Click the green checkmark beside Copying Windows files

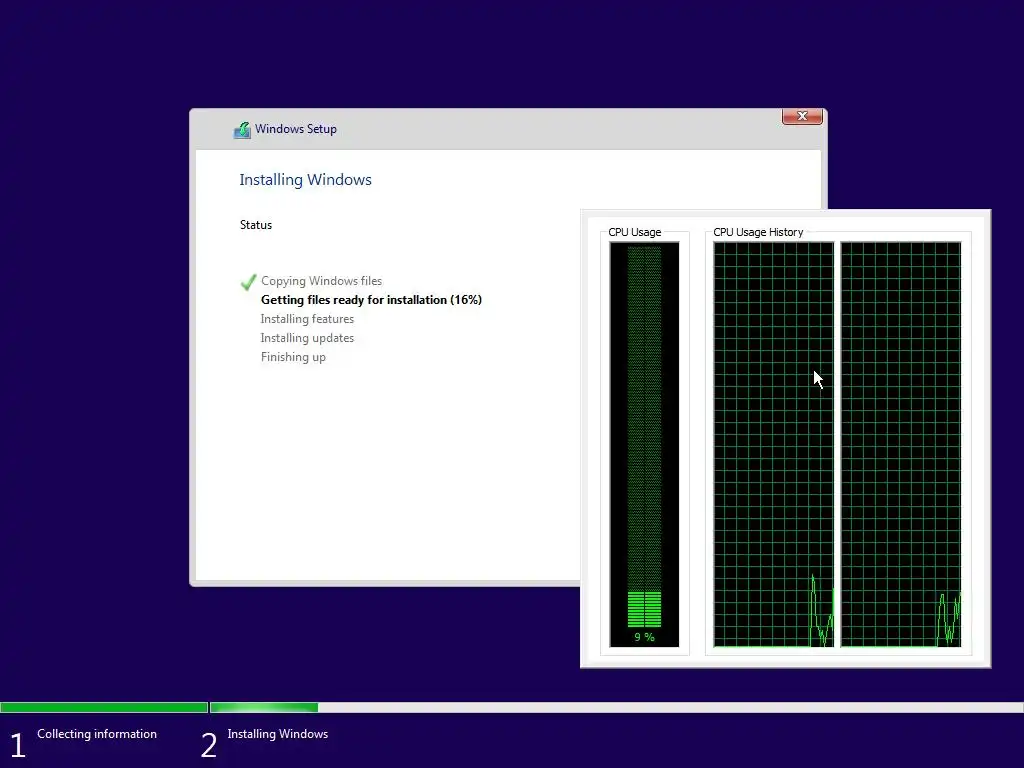248,282
